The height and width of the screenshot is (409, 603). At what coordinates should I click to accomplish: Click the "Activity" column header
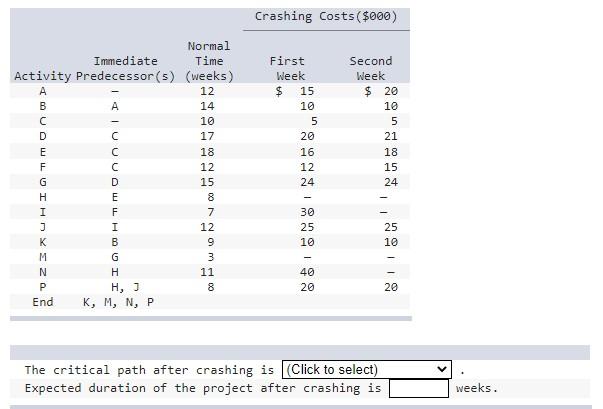tap(43, 76)
